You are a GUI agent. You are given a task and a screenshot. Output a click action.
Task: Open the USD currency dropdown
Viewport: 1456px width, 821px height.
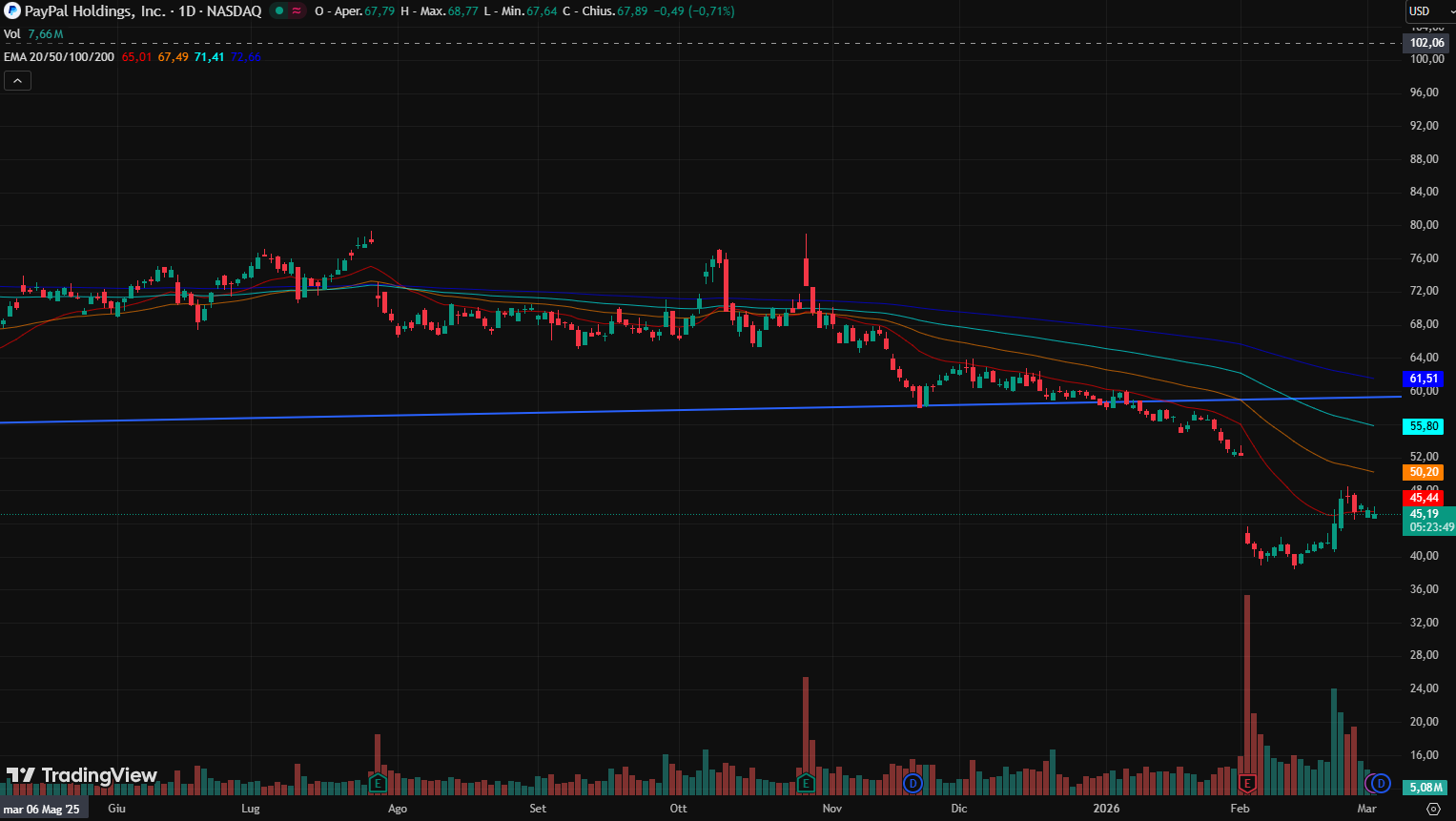pos(1428,11)
